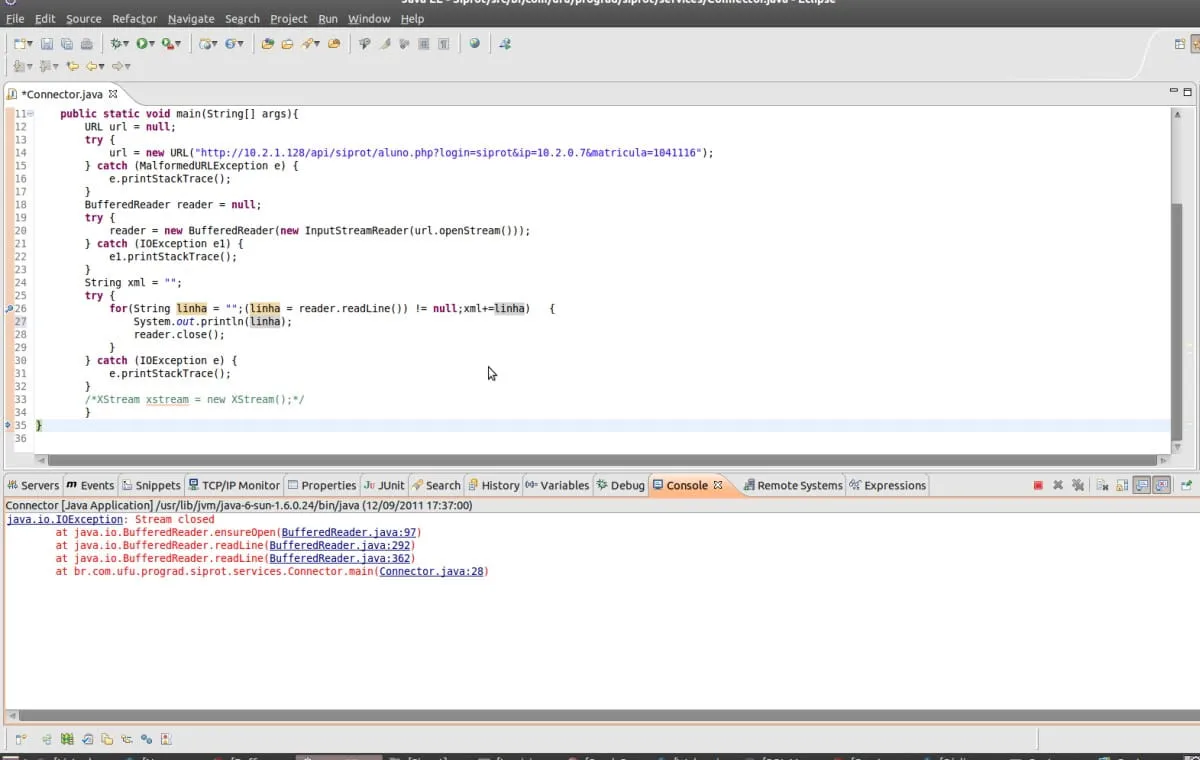Toggle Scroll Lock in the console toolbar
Screen dimensions: 1200x760
coord(1121,486)
